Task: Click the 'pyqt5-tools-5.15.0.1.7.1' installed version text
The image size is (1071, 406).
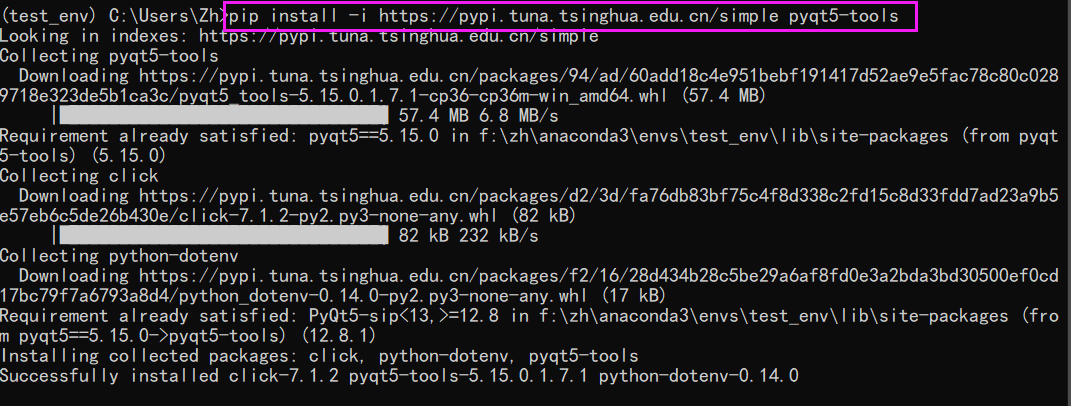Action: tap(469, 375)
